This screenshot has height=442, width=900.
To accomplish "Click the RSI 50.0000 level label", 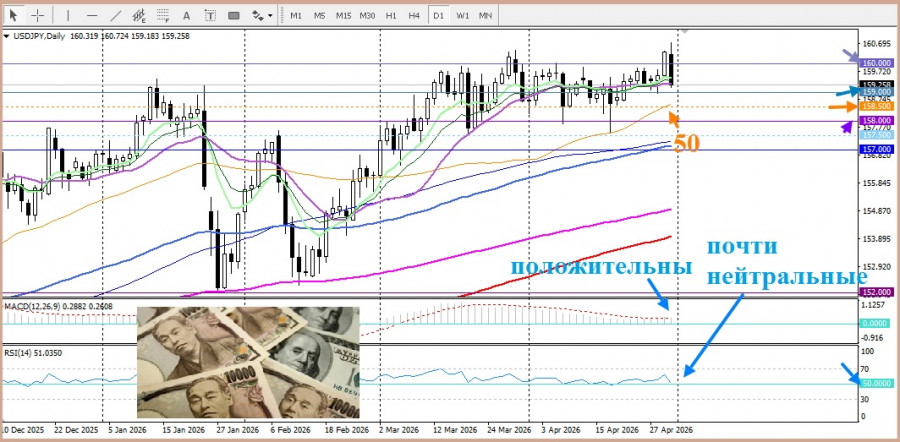I will (876, 383).
